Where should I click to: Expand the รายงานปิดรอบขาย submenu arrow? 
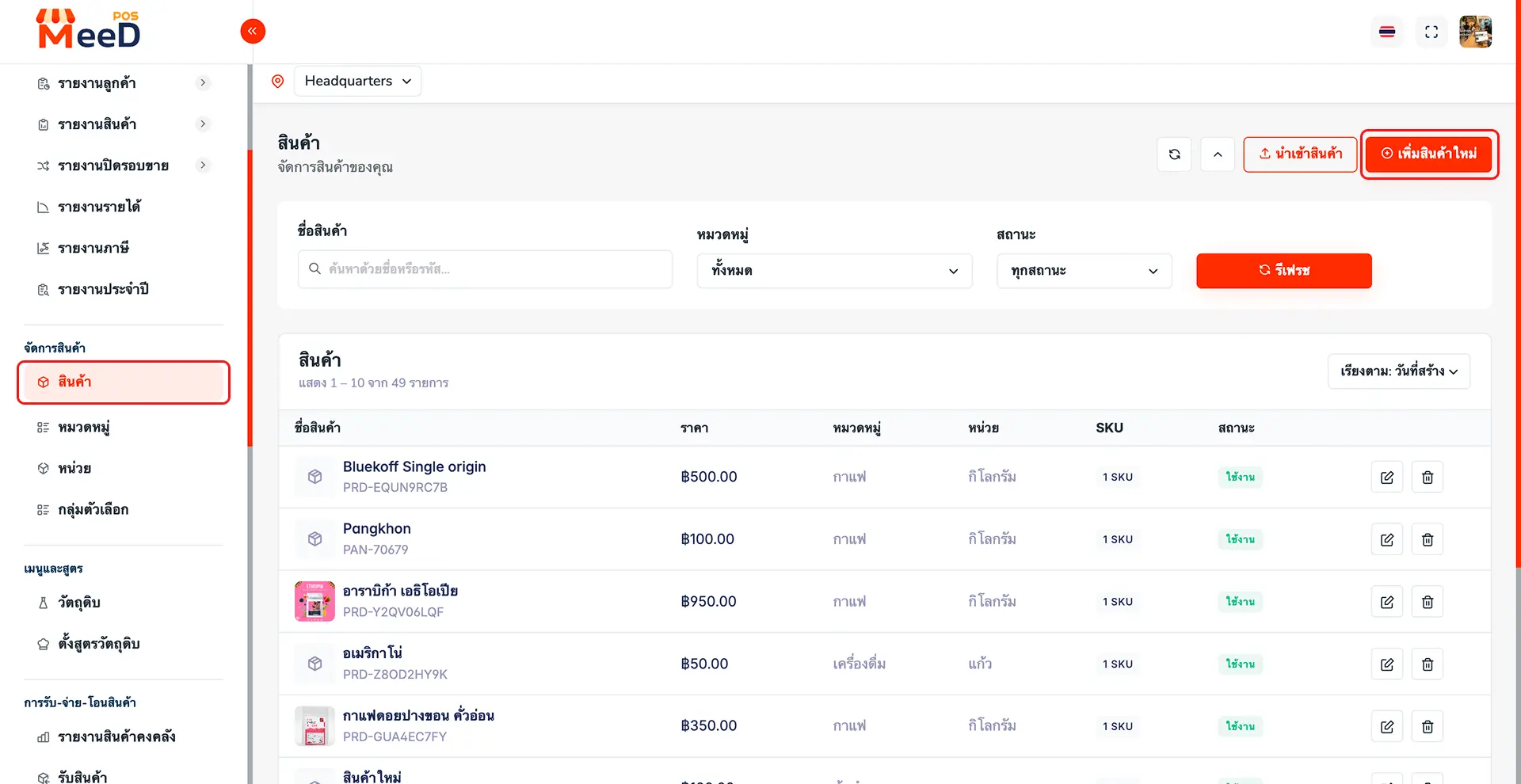(203, 165)
